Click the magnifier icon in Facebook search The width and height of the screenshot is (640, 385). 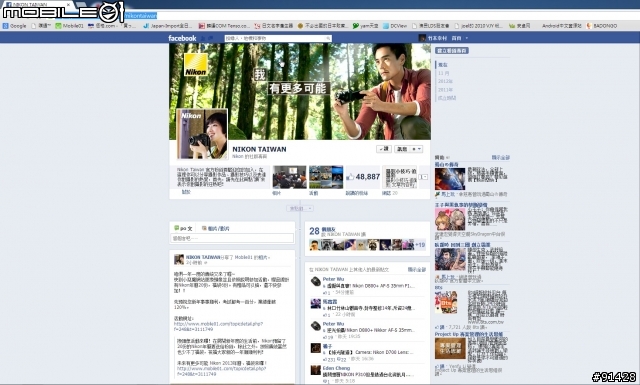point(328,38)
